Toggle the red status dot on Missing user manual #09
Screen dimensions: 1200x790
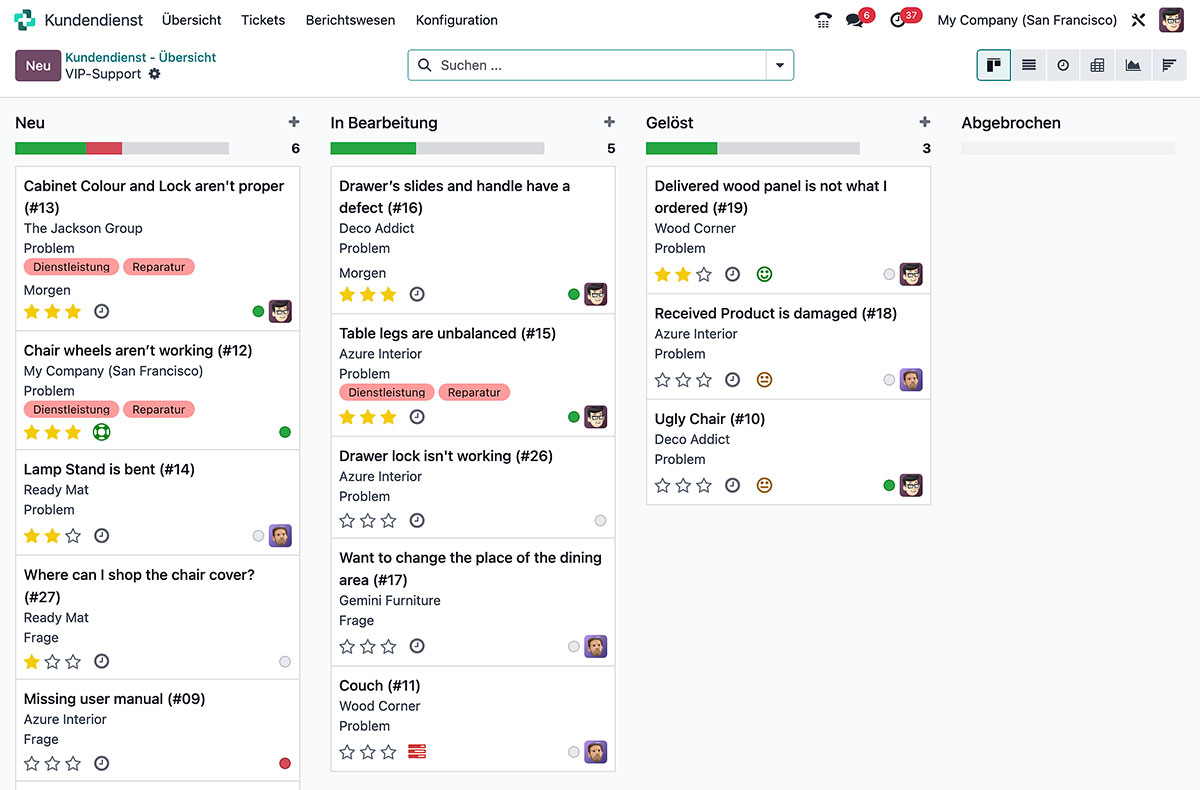coord(285,764)
